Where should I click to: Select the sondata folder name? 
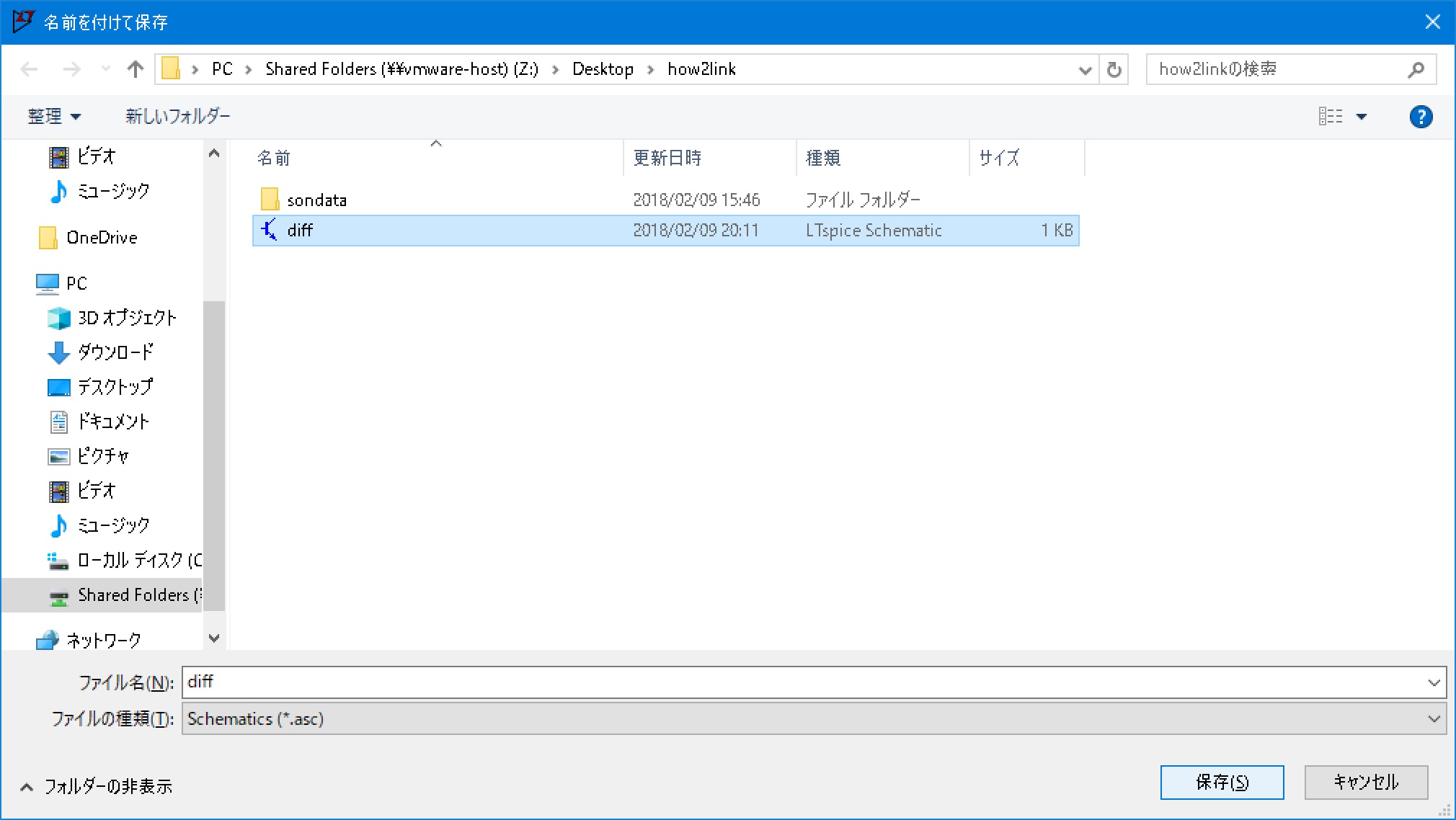pyautogui.click(x=317, y=200)
